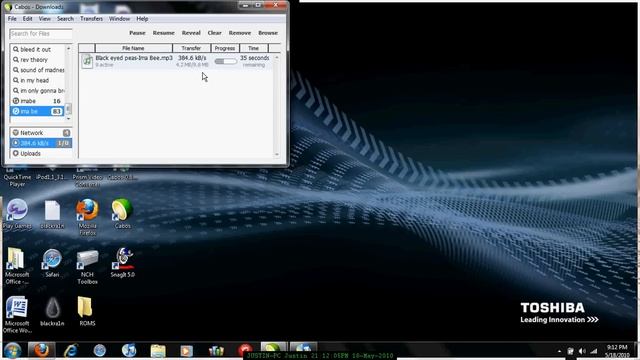Open the NCH Toolbox desktop shortcut
The image size is (640, 360).
coord(87,267)
